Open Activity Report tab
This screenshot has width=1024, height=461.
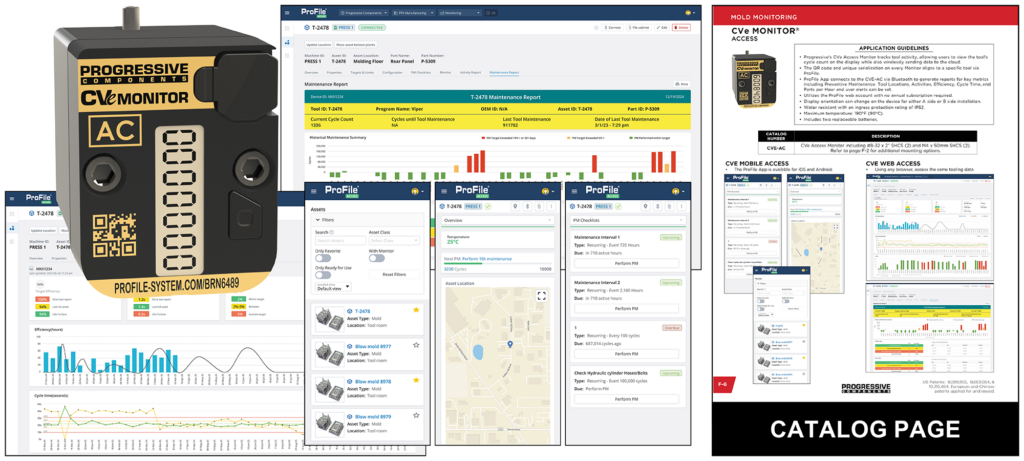point(470,72)
